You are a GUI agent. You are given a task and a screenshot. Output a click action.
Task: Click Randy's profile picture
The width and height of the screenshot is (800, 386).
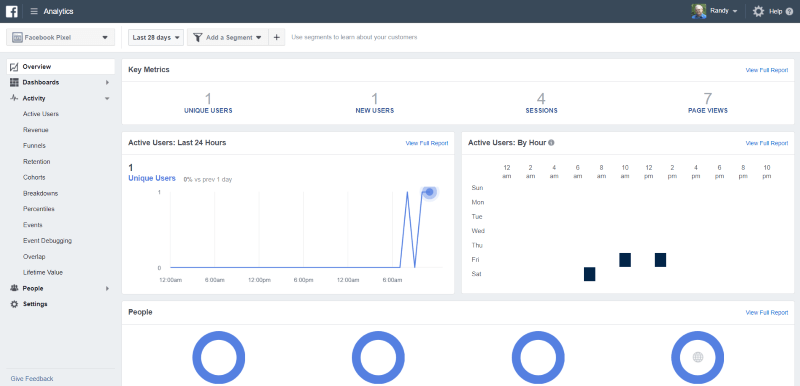(x=698, y=11)
